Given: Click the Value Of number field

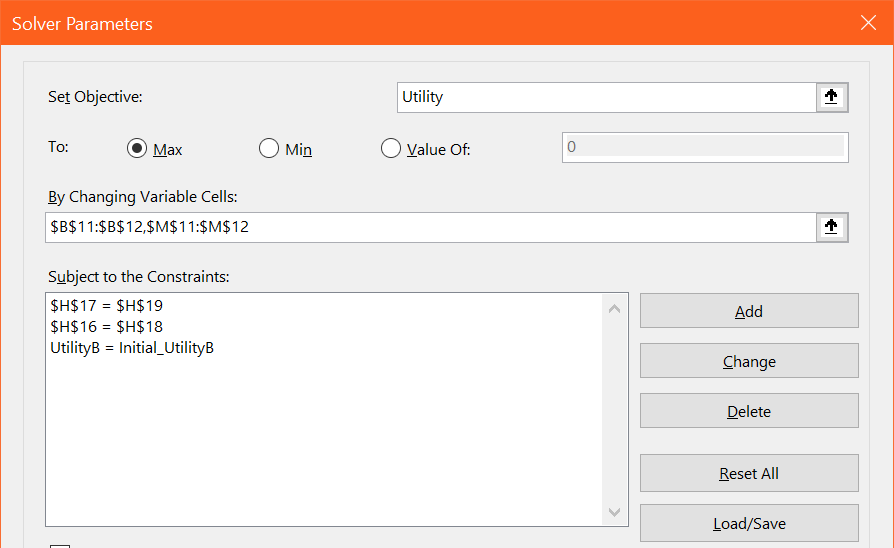Looking at the screenshot, I should pyautogui.click(x=704, y=147).
